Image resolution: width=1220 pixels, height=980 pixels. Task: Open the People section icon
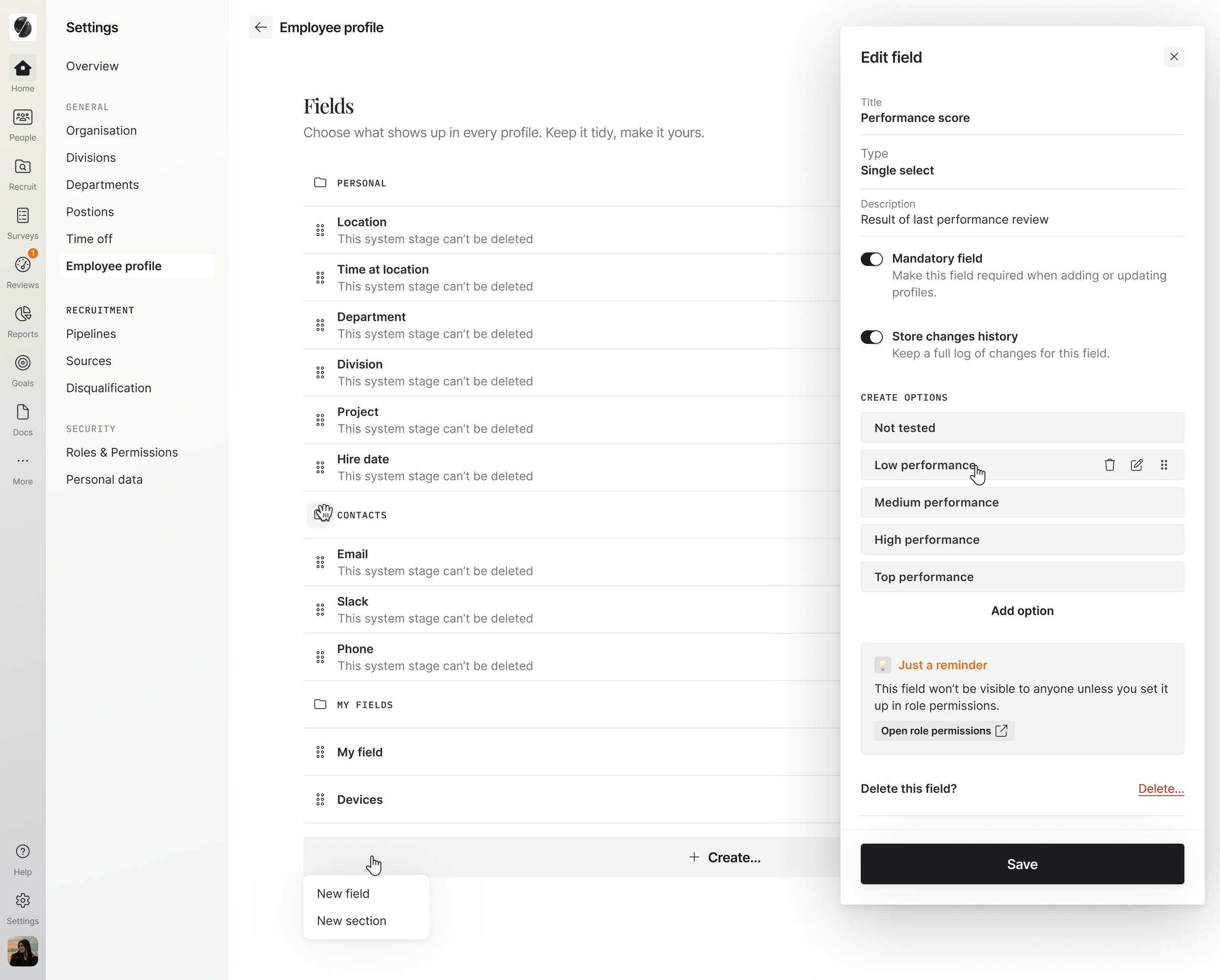22,118
